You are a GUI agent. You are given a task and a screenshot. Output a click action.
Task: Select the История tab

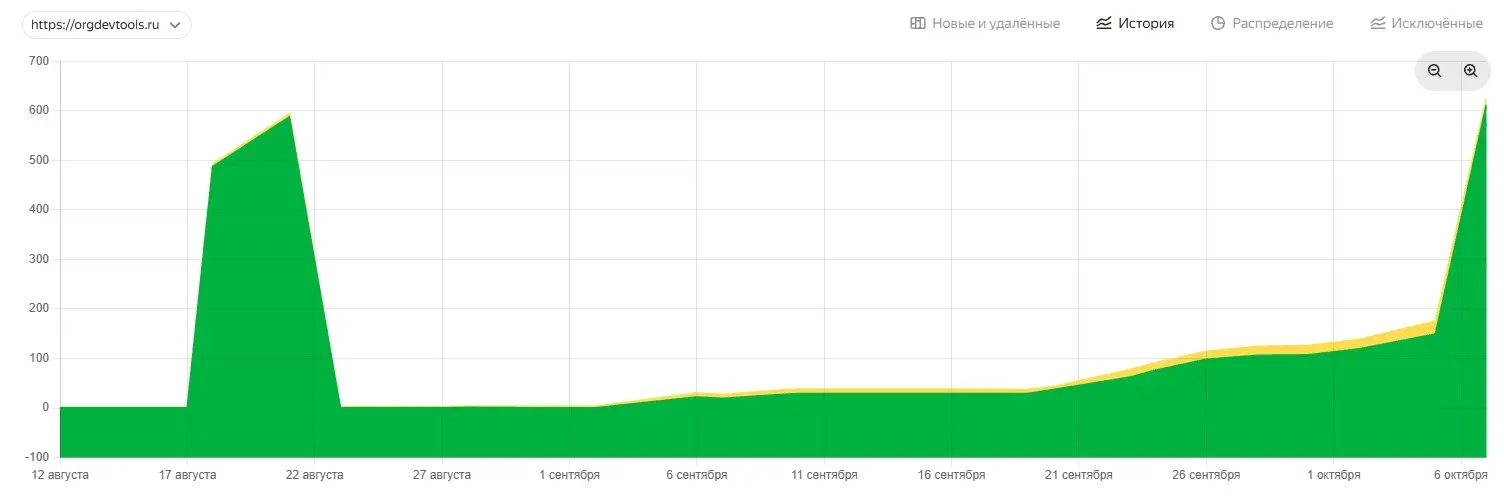1135,23
